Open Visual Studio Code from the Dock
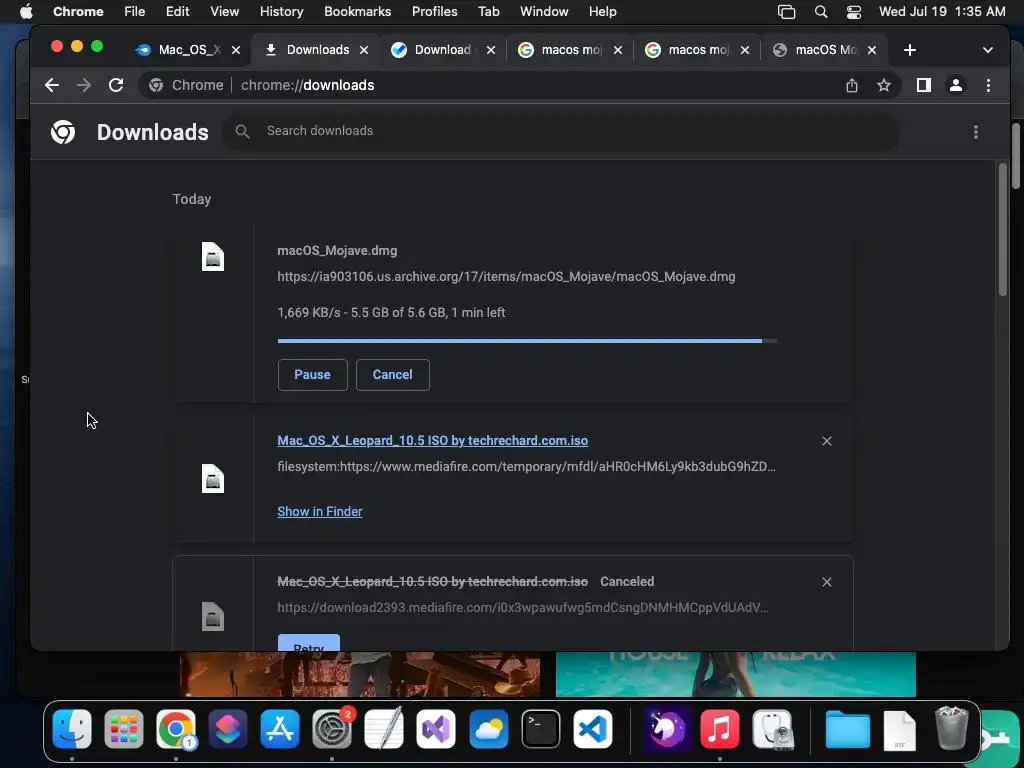 pyautogui.click(x=593, y=729)
